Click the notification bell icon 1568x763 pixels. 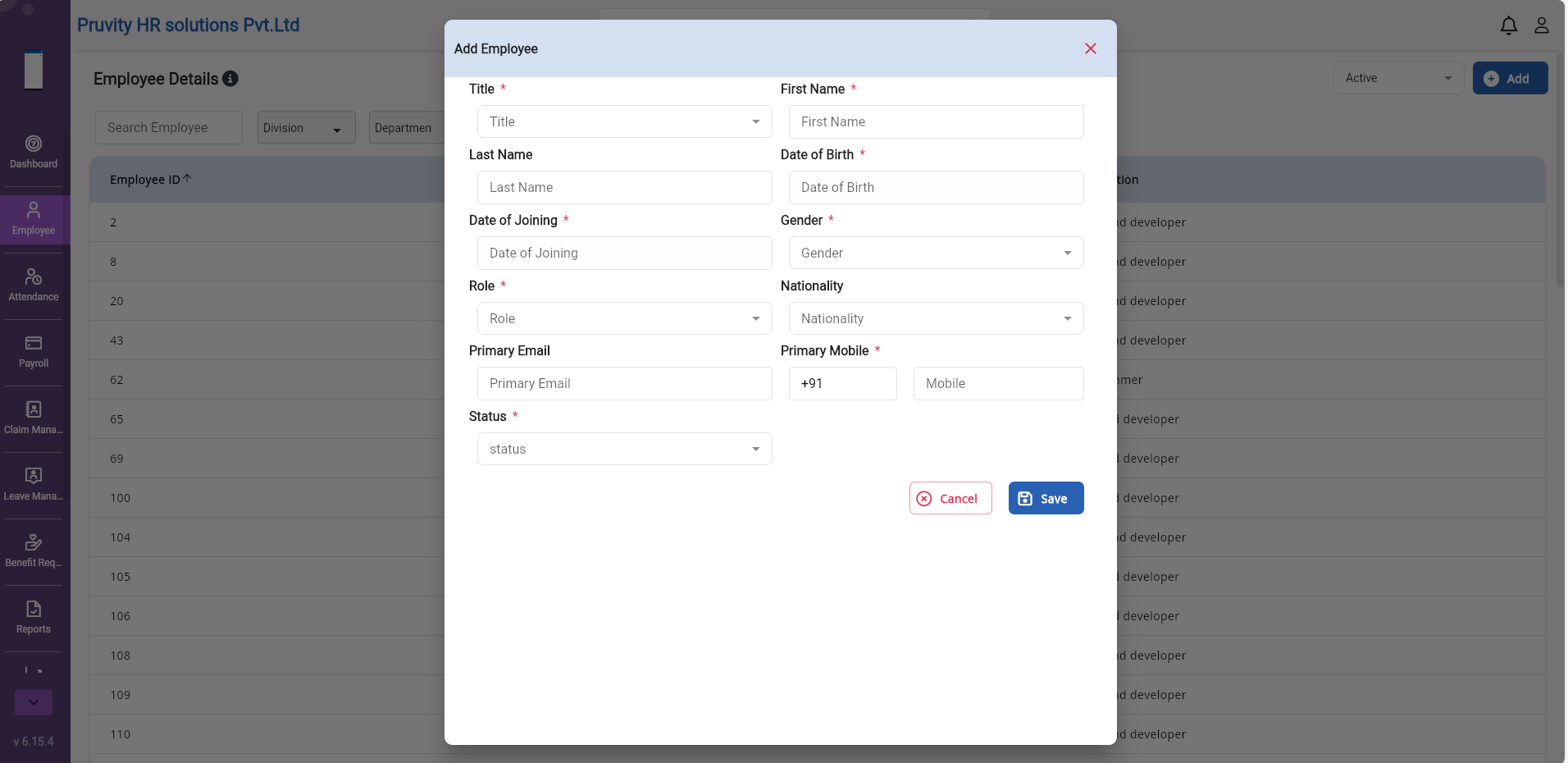pyautogui.click(x=1509, y=25)
